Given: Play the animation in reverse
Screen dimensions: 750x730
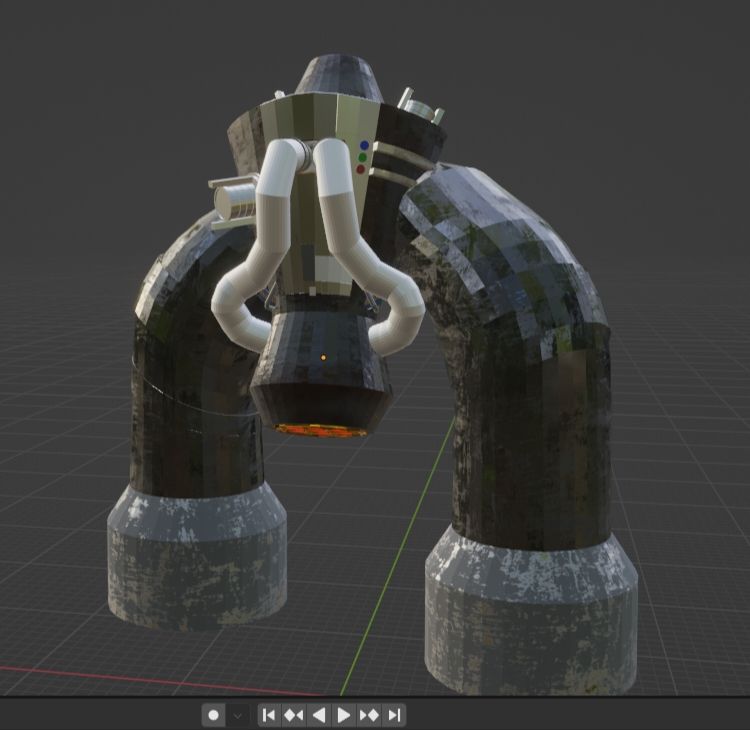Looking at the screenshot, I should 319,715.
